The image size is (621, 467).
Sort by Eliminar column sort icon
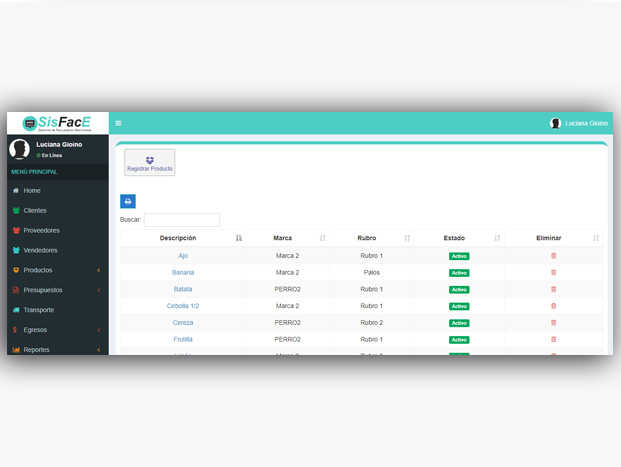pos(596,238)
